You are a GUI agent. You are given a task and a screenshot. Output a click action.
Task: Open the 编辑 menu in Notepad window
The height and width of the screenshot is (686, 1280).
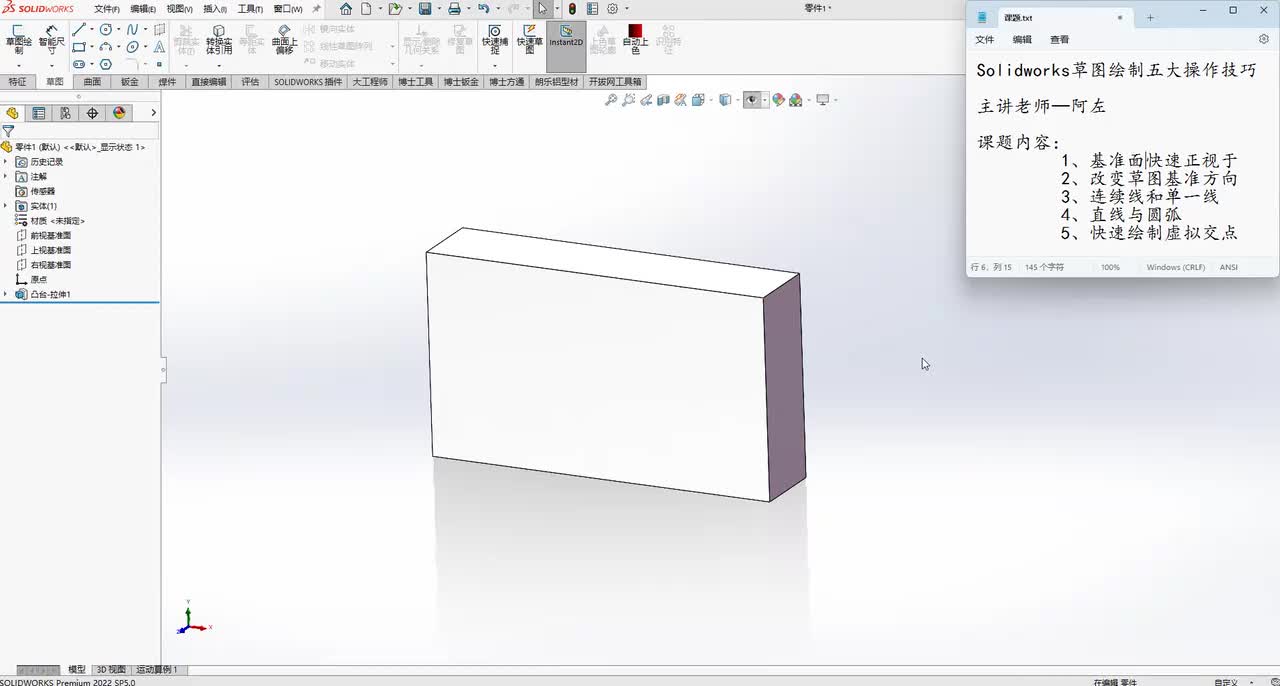pyautogui.click(x=1022, y=40)
